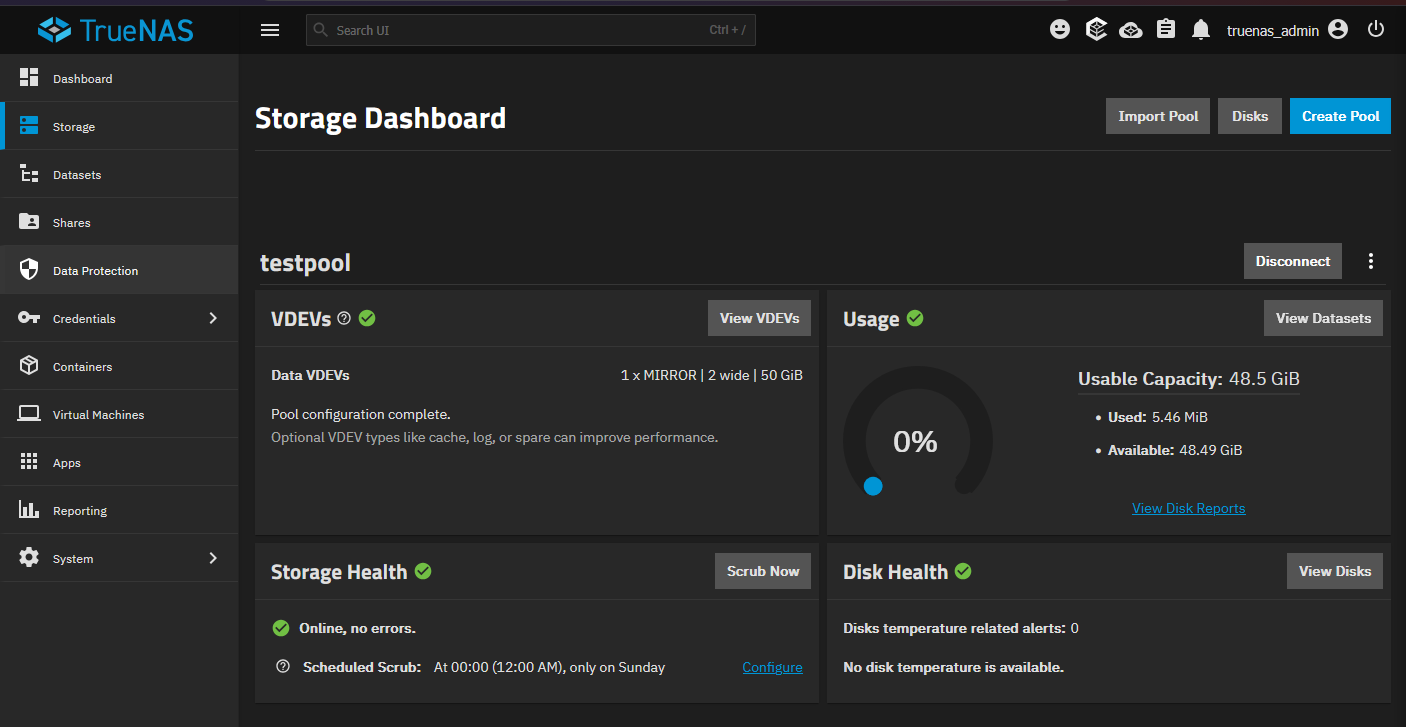Open testpool's three-dot options menu
The image size is (1406, 727).
1371,261
